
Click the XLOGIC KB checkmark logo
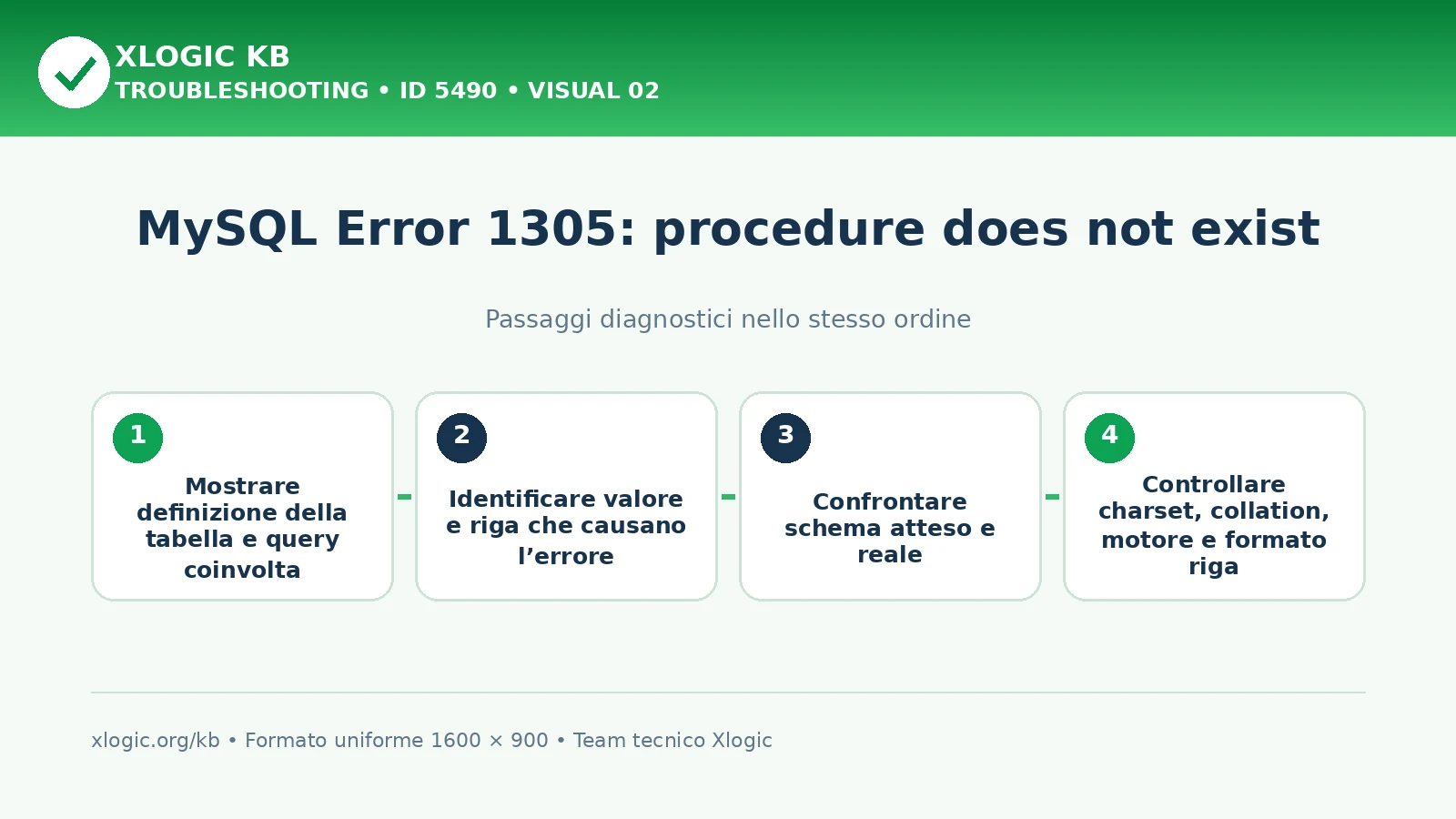click(74, 72)
